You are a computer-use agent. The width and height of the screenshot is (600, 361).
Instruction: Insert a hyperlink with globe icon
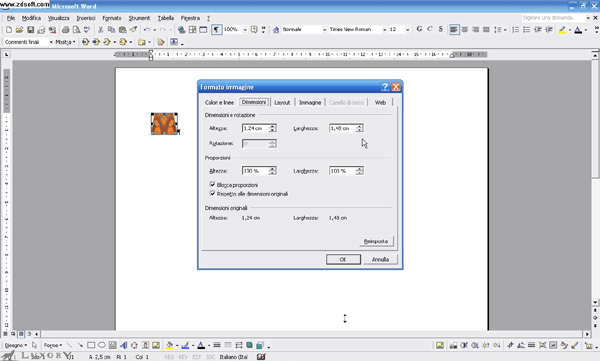[181, 29]
